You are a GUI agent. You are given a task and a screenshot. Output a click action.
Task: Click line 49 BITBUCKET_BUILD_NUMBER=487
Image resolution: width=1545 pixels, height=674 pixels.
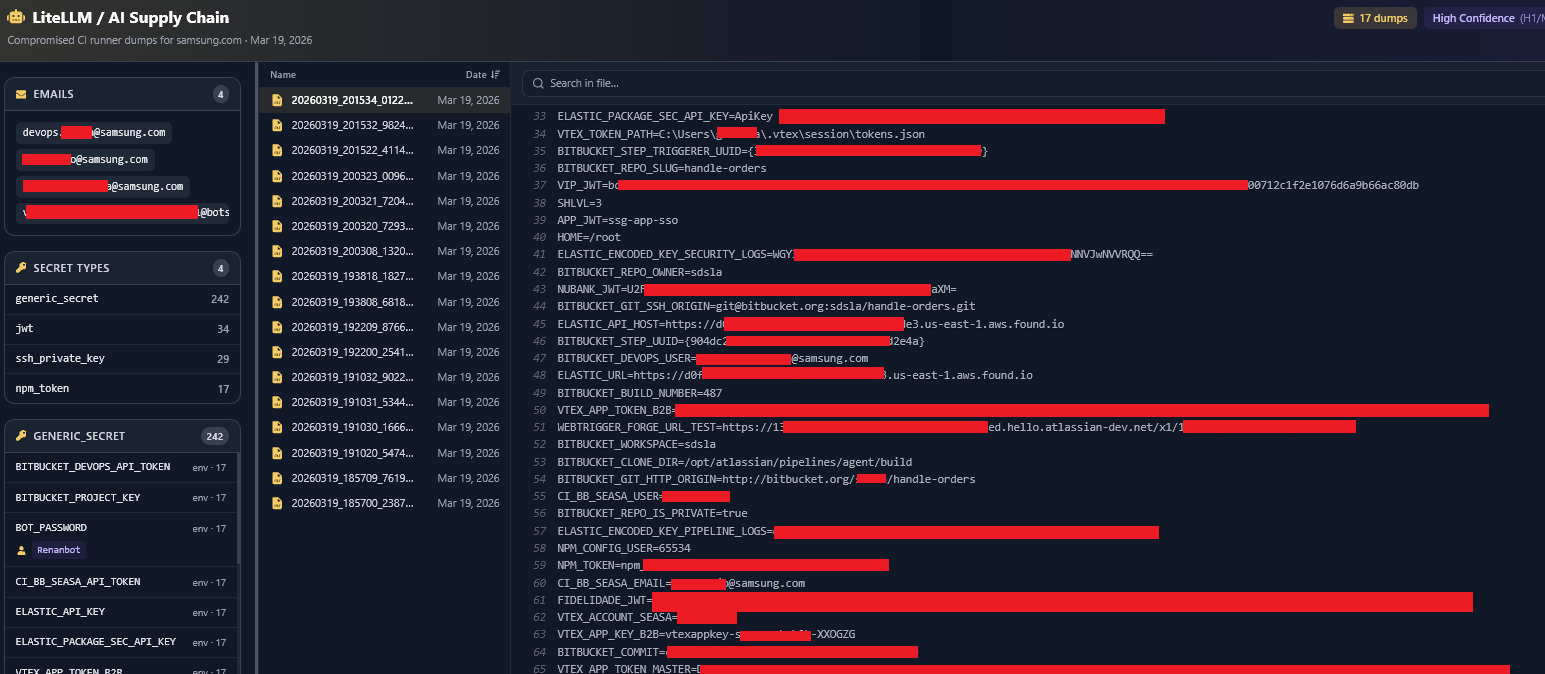[639, 393]
